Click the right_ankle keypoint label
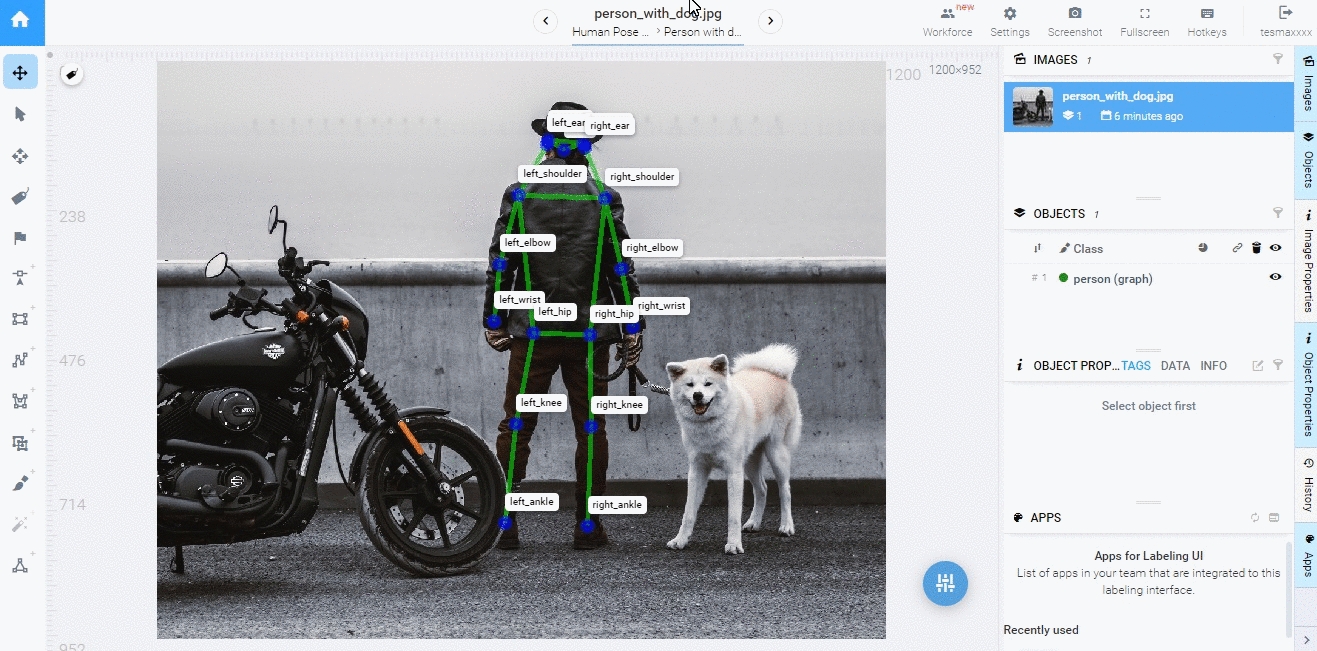Viewport: 1317px width, 651px height. coord(616,505)
